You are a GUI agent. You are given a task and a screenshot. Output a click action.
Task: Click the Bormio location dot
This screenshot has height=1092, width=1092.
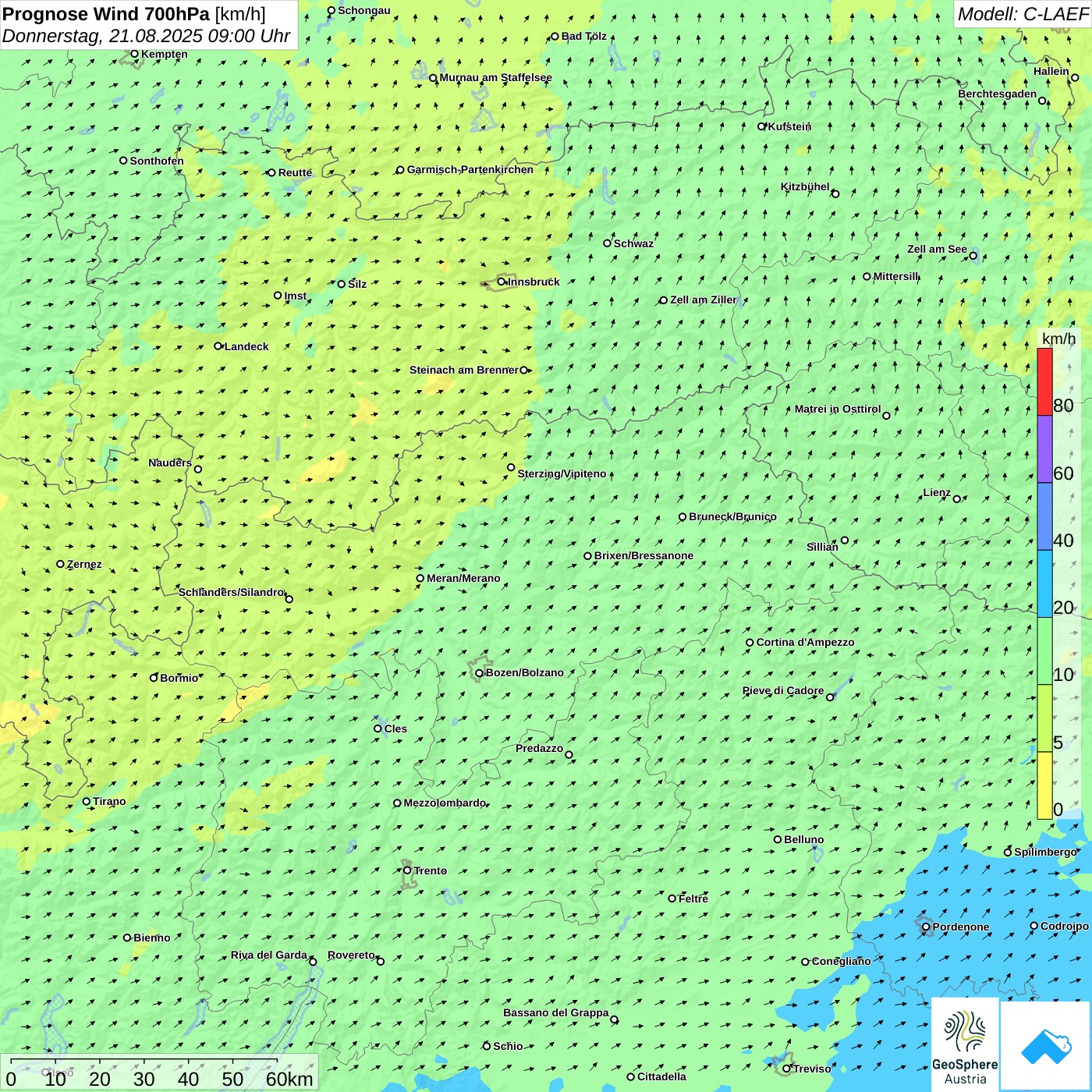click(154, 678)
